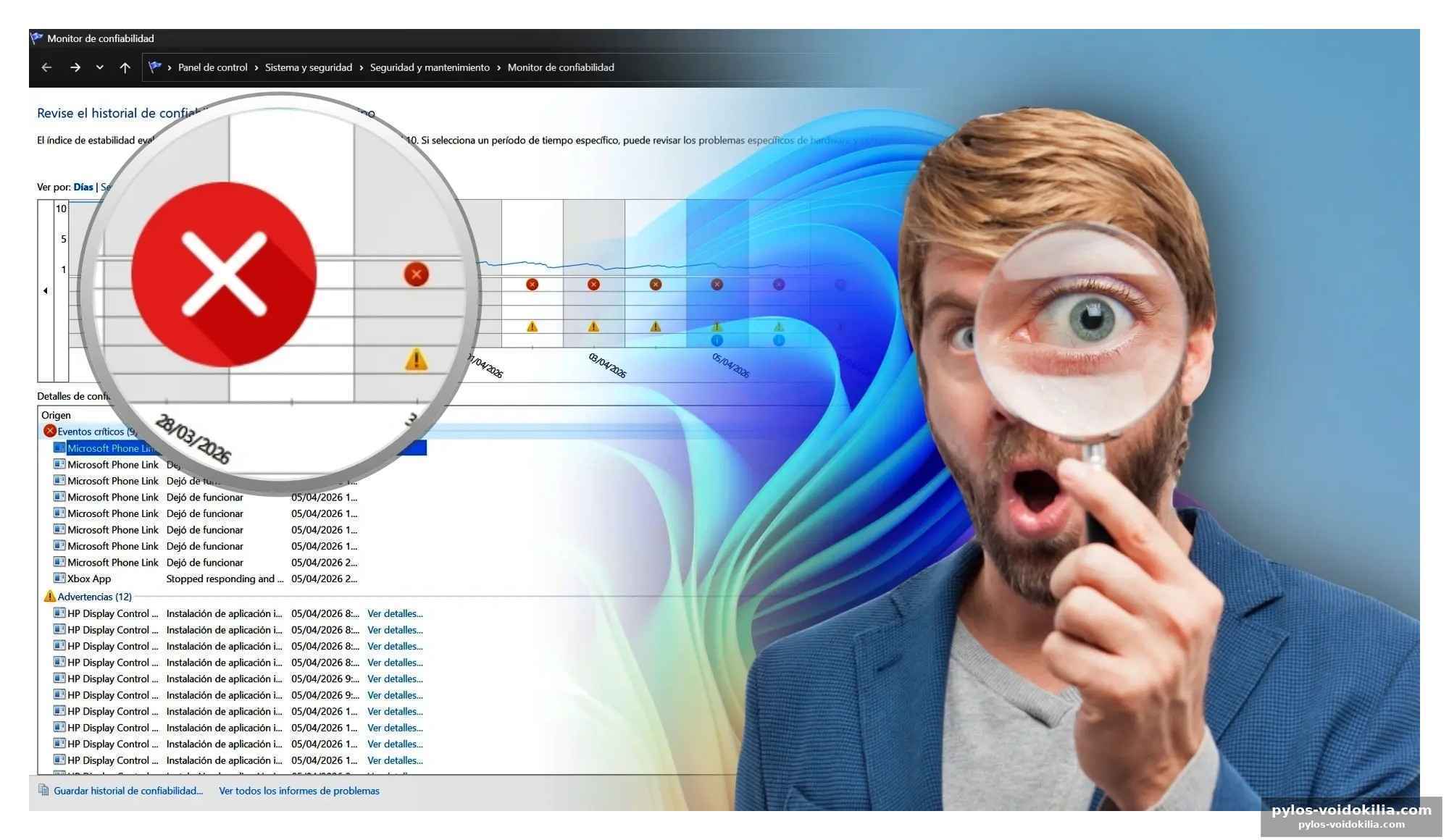Select the critical error icon above 05/04/2026
This screenshot has width=1449, height=840.
tap(717, 285)
